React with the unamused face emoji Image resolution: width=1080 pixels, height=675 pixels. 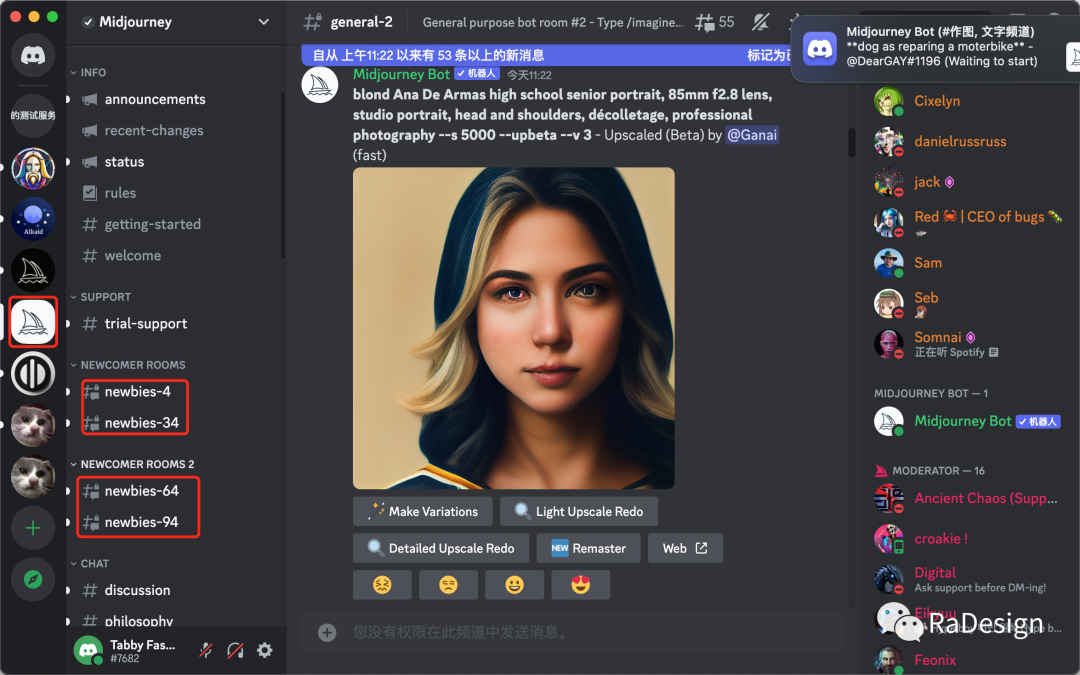click(x=448, y=585)
